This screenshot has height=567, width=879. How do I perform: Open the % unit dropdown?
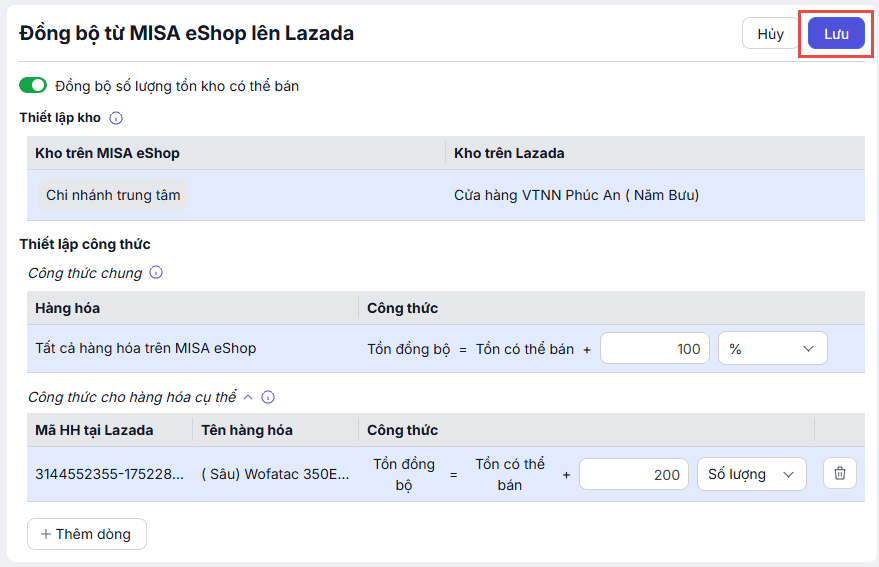[x=772, y=349]
